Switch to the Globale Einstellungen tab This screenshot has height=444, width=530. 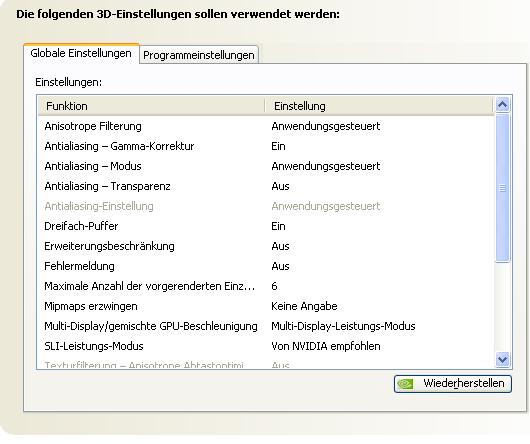(81, 53)
